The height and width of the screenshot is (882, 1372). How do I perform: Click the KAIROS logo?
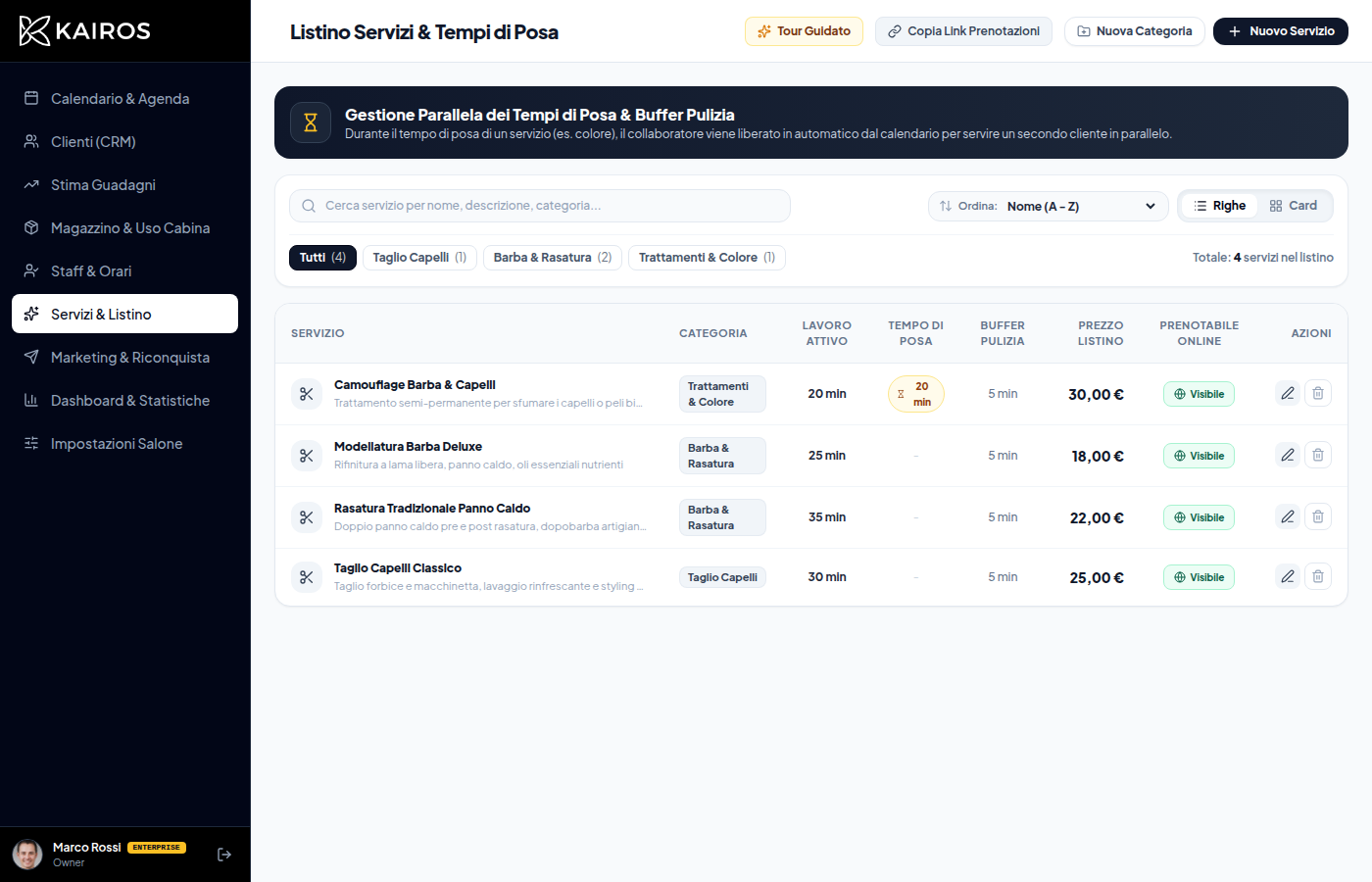point(85,30)
